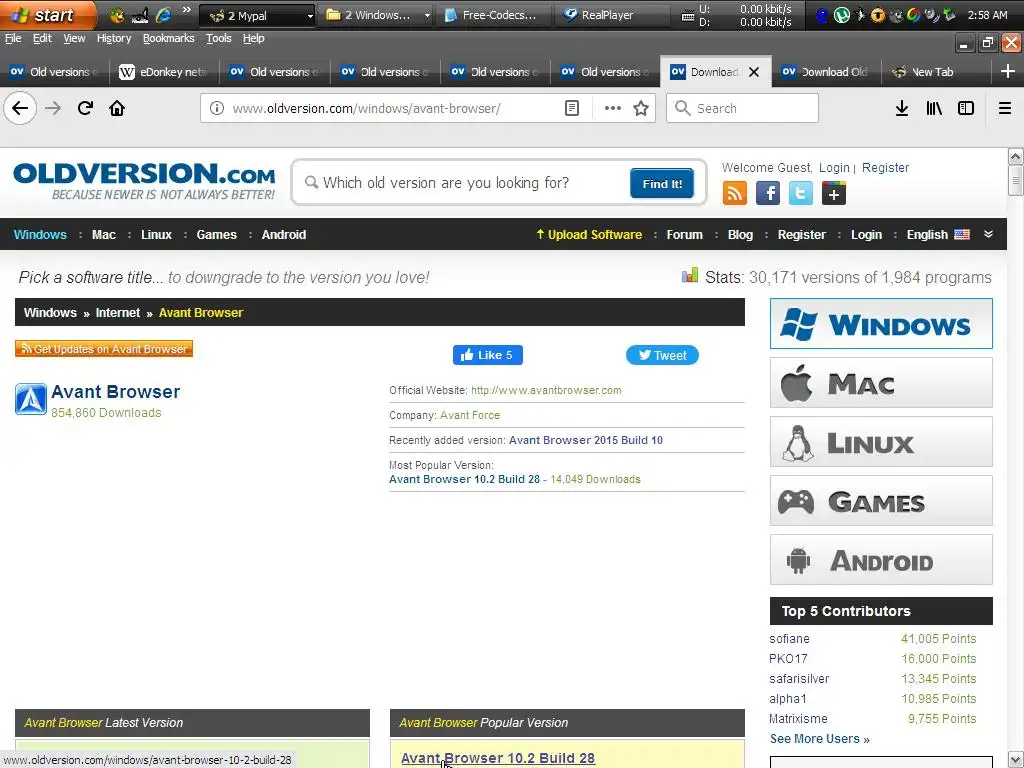Switch to the New Tab tab
The image size is (1024, 768).
pyautogui.click(x=932, y=72)
